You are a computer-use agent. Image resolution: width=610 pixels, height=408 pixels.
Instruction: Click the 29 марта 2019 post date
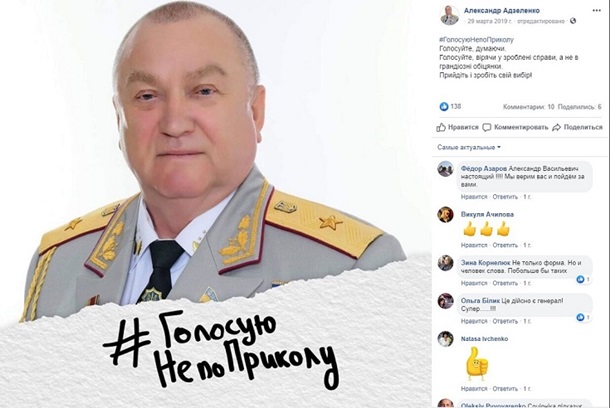pos(489,21)
